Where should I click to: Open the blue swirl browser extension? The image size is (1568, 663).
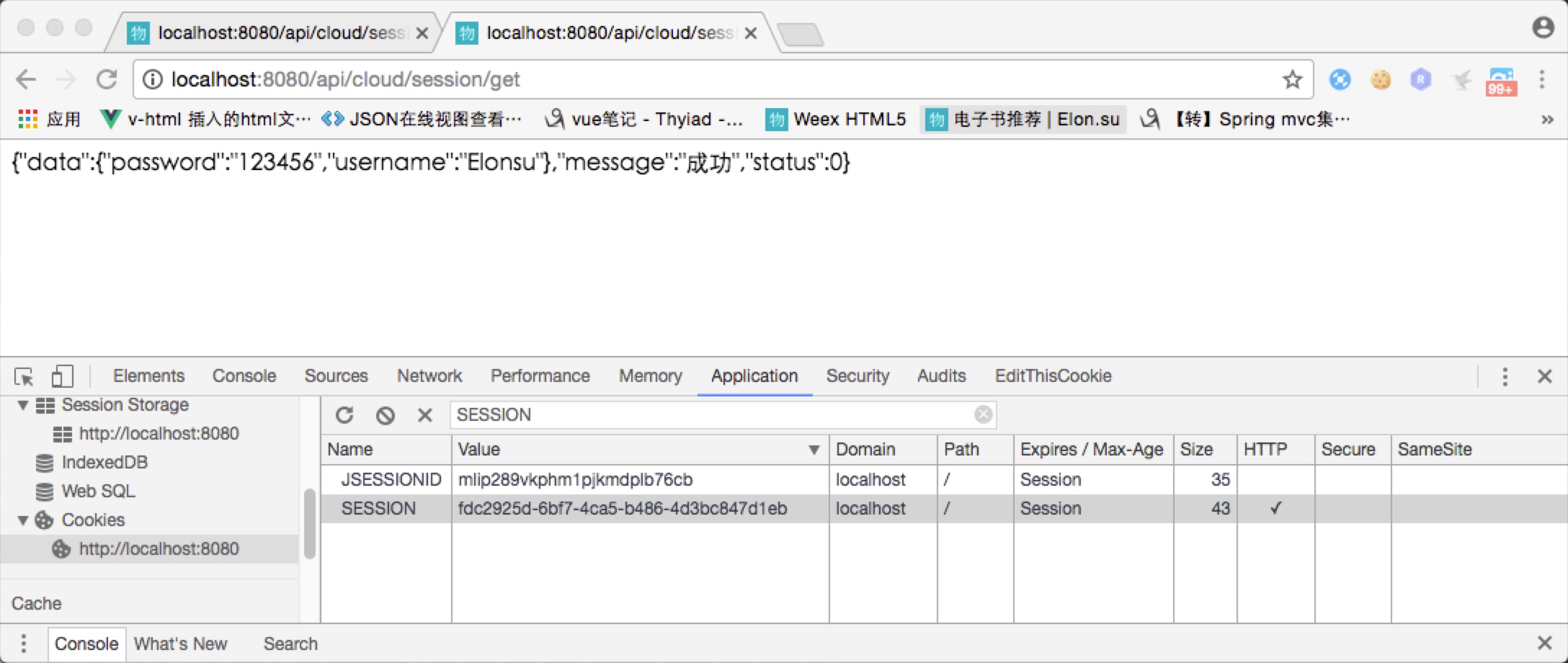point(1340,79)
